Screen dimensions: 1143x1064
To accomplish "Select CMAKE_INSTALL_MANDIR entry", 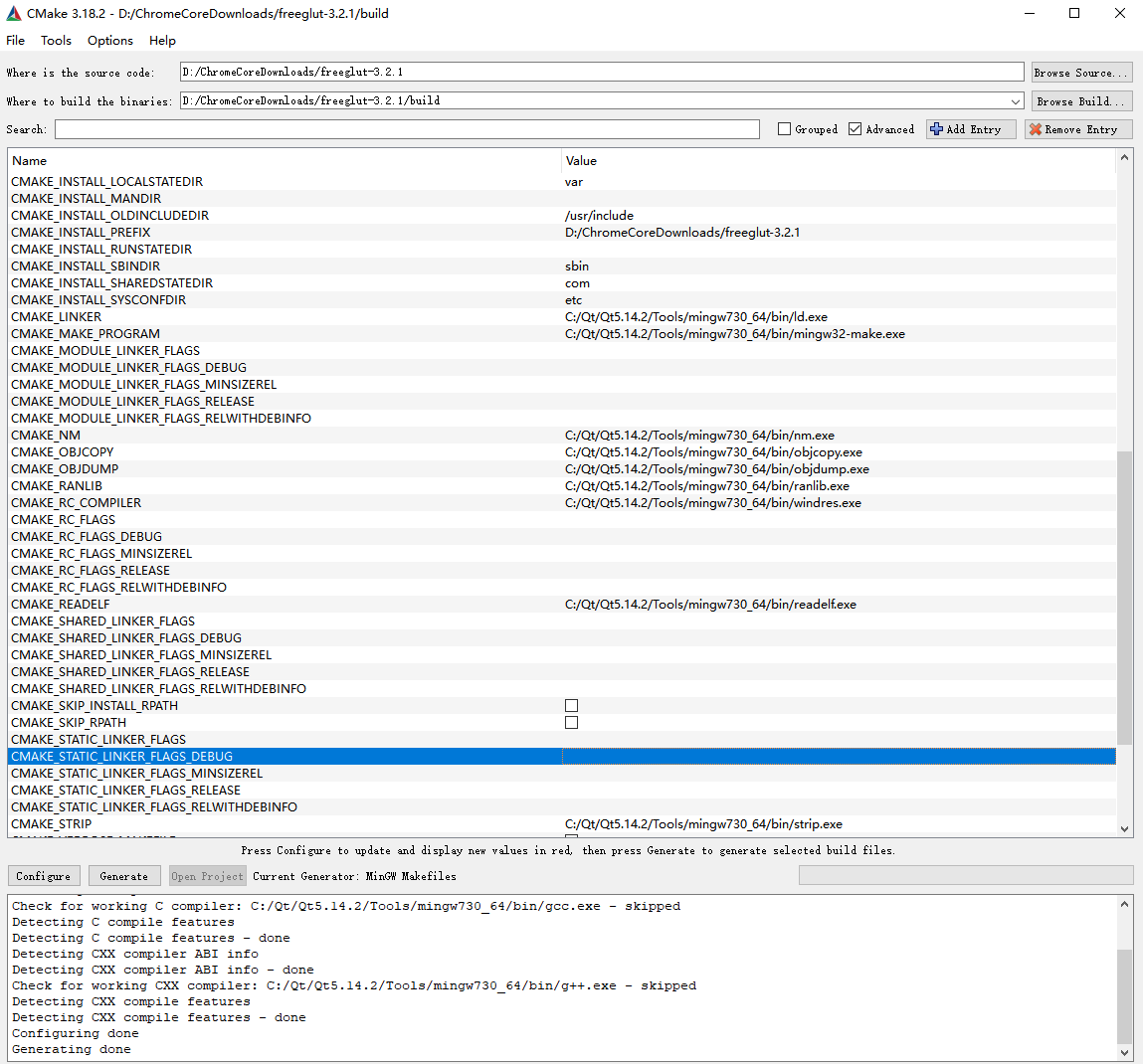I will pyautogui.click(x=561, y=198).
